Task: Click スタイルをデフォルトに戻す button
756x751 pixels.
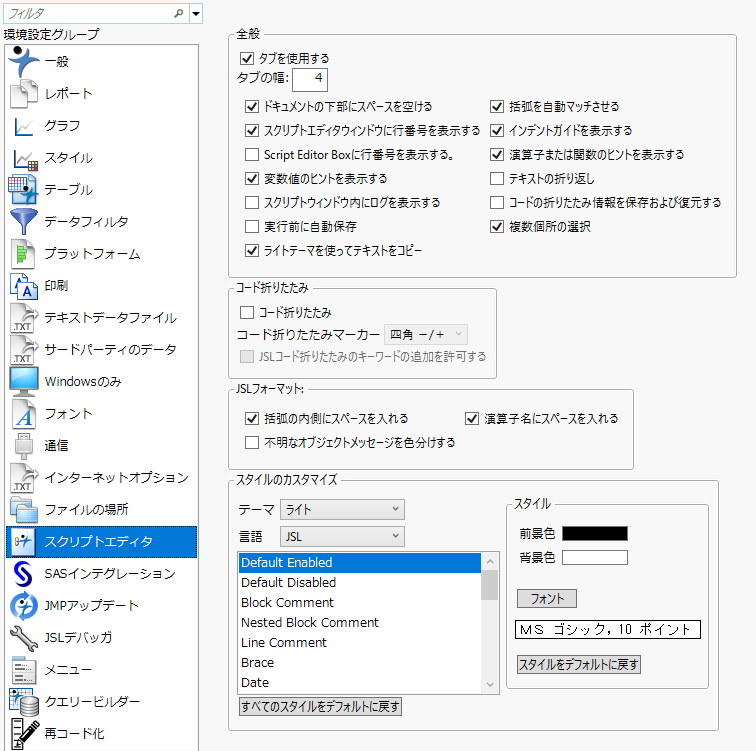Action: point(579,665)
